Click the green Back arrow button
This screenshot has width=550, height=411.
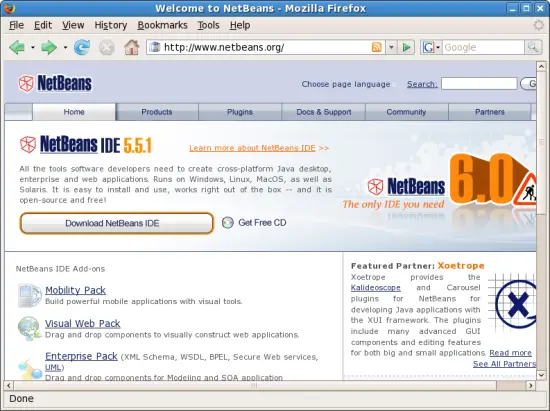point(17,47)
